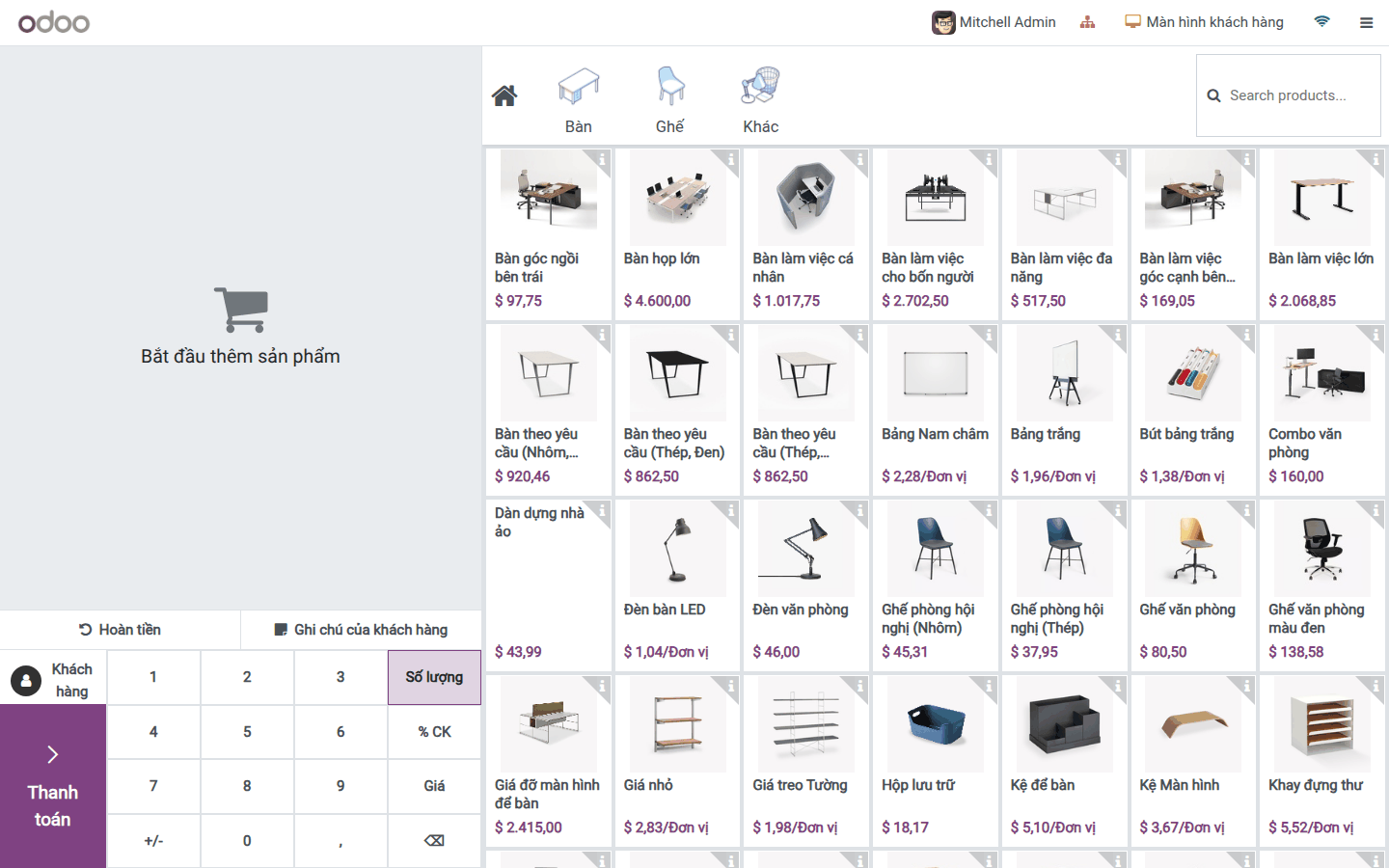1389x868 pixels.
Task: Click the Khách hàng person icon
Action: pos(26,681)
